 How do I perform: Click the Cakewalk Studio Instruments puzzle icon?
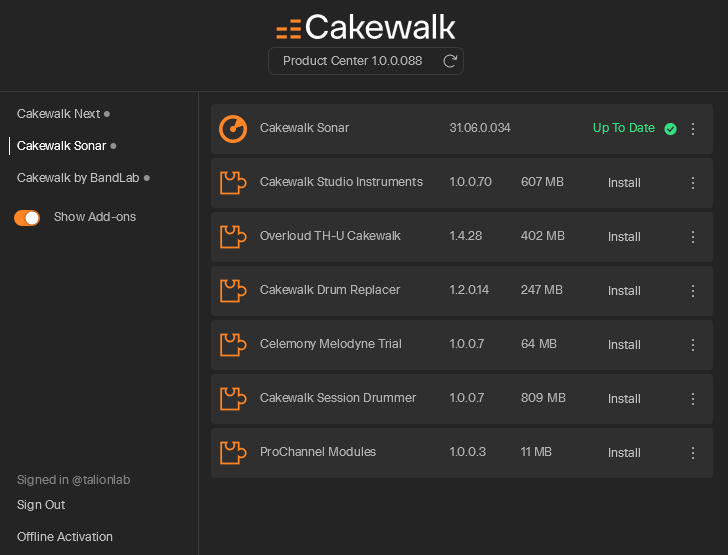tap(233, 183)
